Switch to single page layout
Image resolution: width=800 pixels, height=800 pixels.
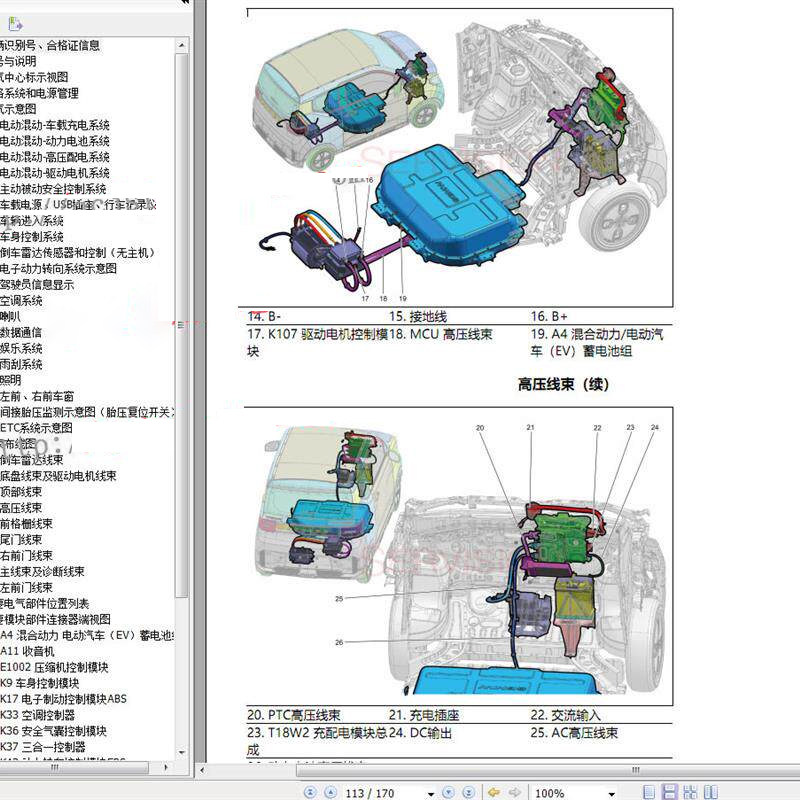coord(648,792)
